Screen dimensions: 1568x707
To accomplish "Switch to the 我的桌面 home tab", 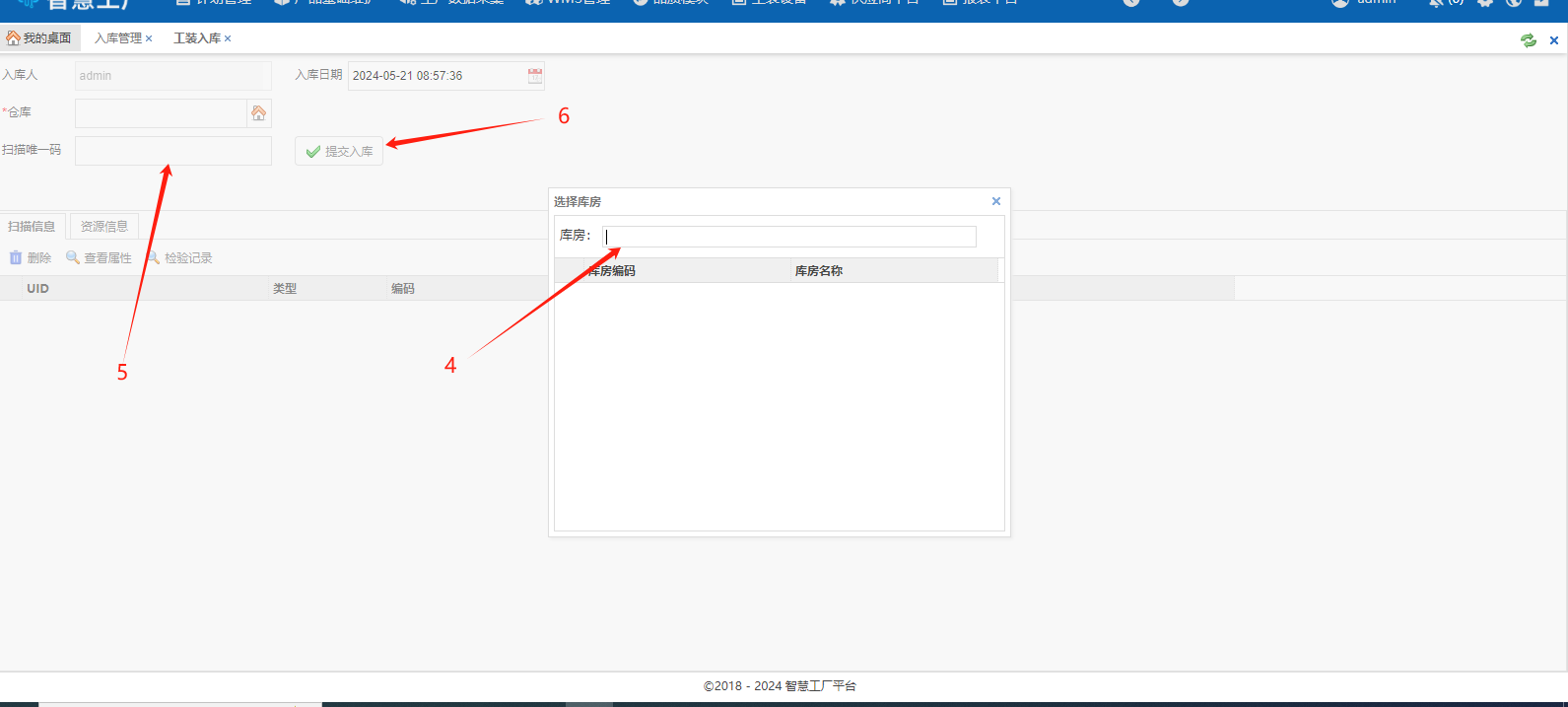I will (x=39, y=38).
